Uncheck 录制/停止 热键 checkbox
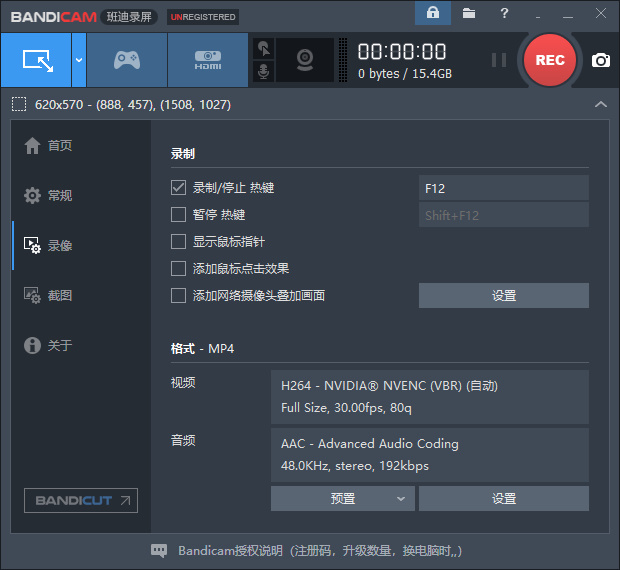 tap(178, 188)
